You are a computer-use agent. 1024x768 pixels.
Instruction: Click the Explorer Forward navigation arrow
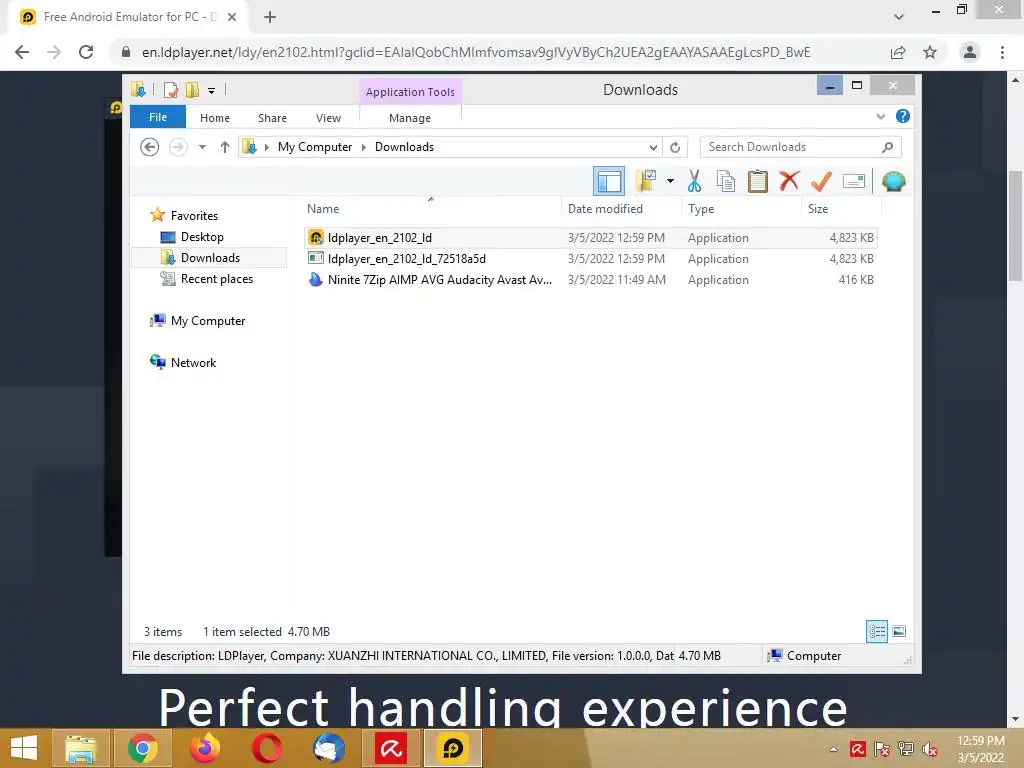tap(178, 147)
